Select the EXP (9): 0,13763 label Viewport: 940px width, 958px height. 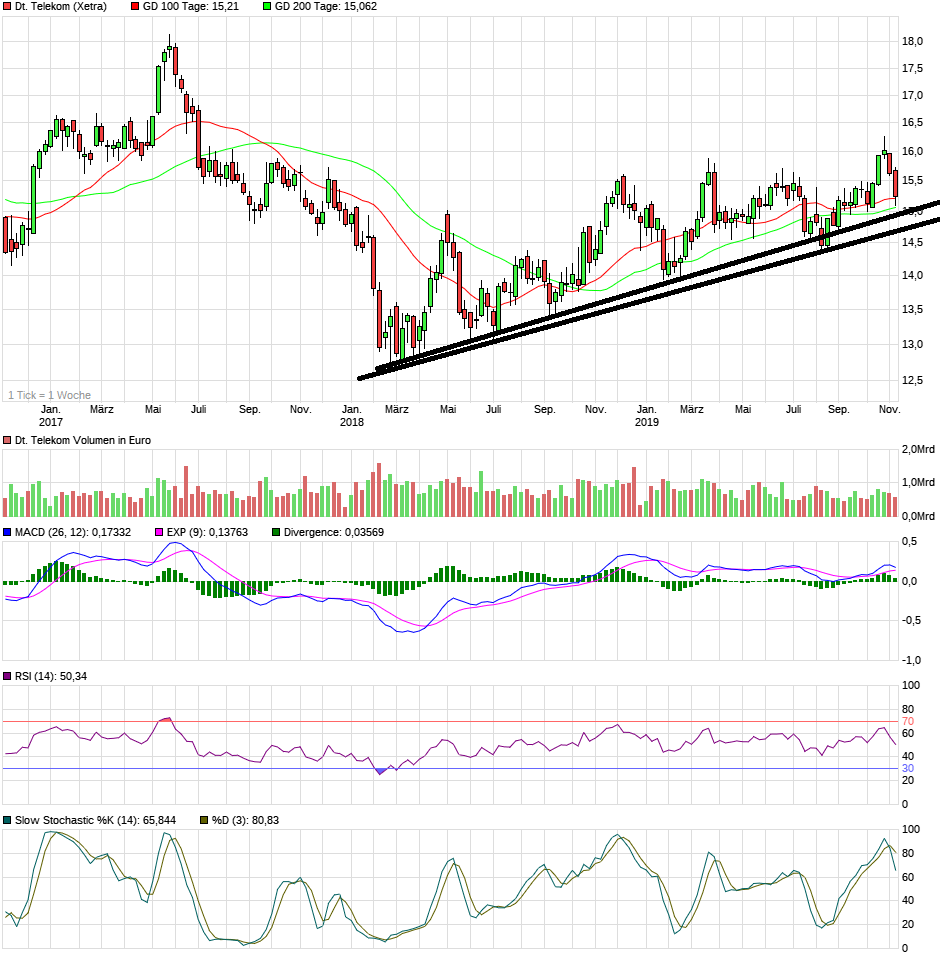207,532
